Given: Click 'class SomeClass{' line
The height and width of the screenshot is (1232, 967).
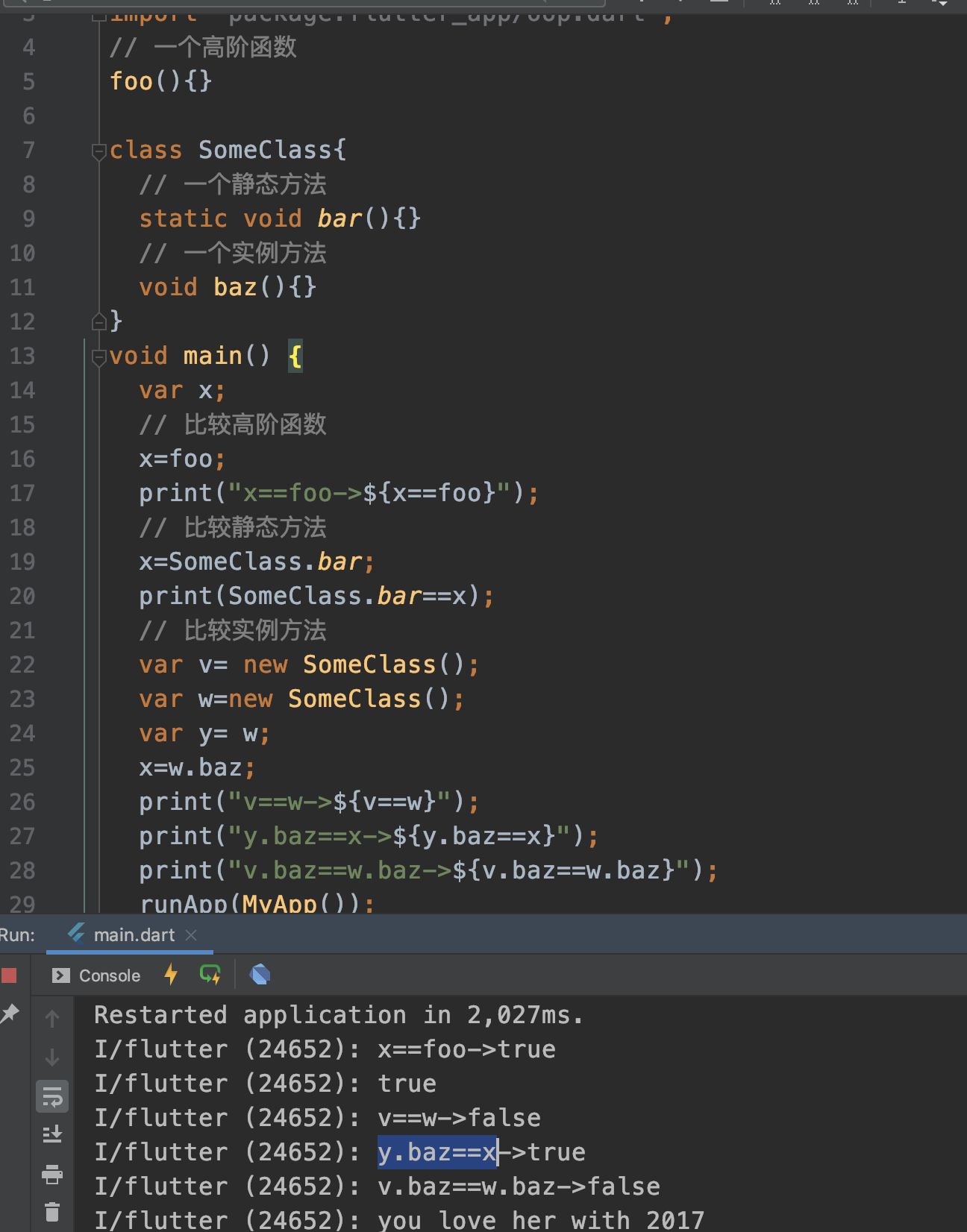Looking at the screenshot, I should tap(228, 150).
